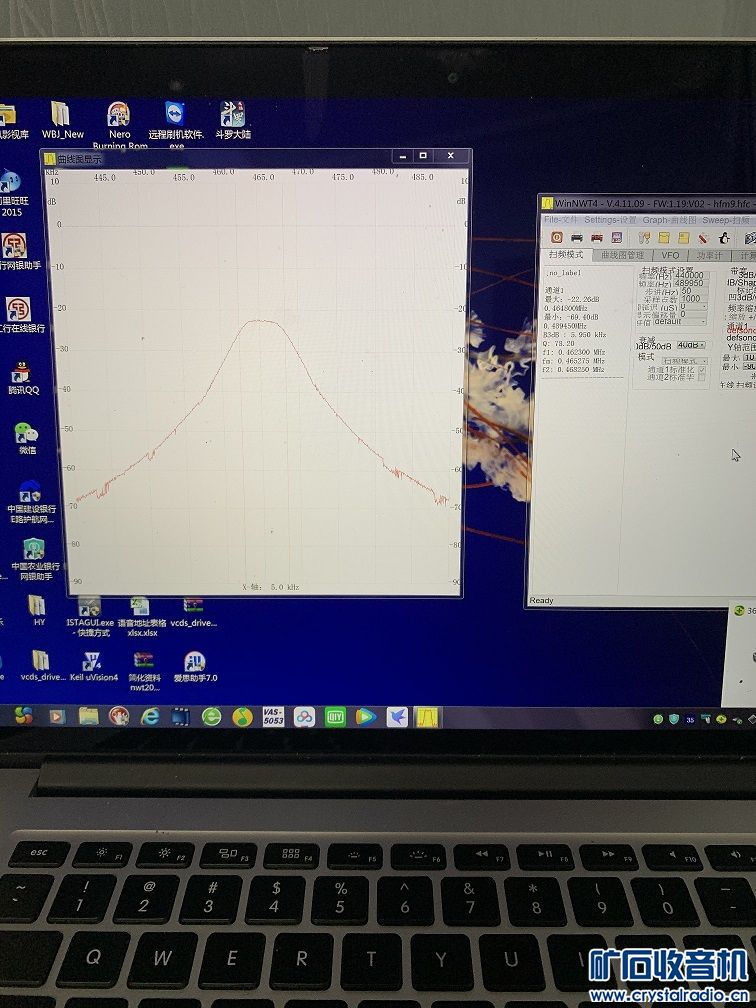Click the red pencil icon in WinNWT4 toolbar
The height and width of the screenshot is (1008, 756).
tap(704, 238)
